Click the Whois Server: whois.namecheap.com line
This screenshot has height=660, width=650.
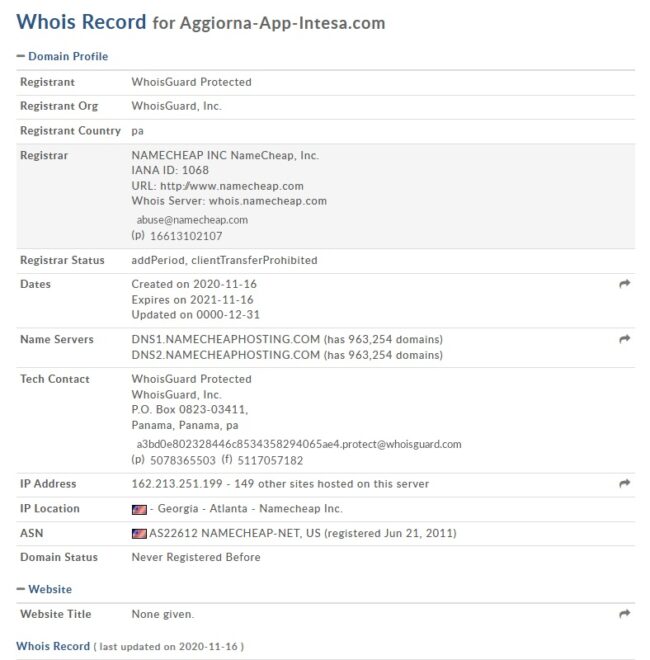[x=229, y=201]
